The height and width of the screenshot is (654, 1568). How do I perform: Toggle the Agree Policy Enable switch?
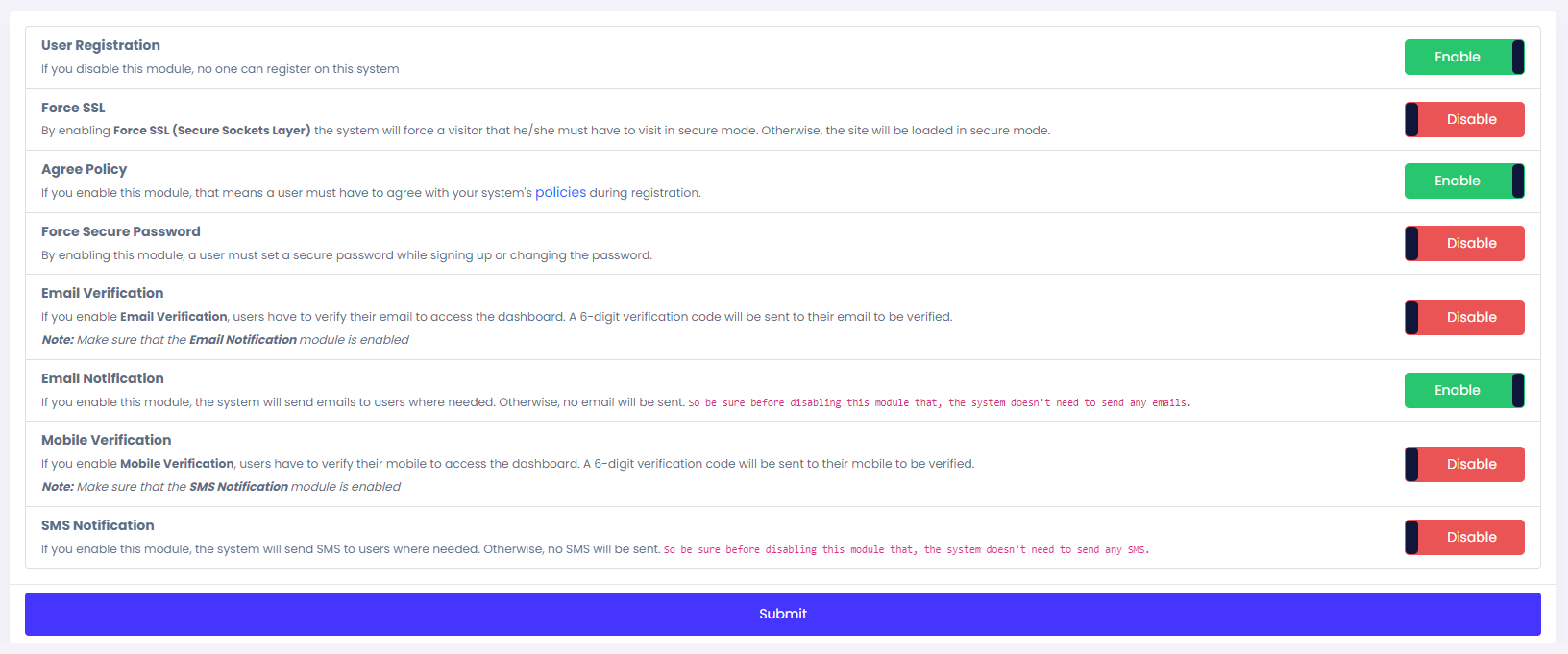(x=1464, y=181)
